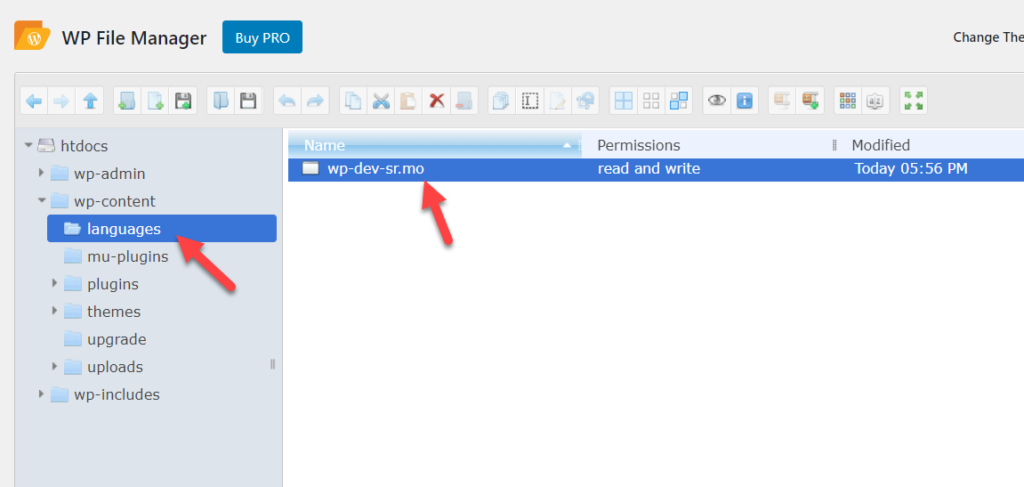Expand the plugins folder

(55, 283)
